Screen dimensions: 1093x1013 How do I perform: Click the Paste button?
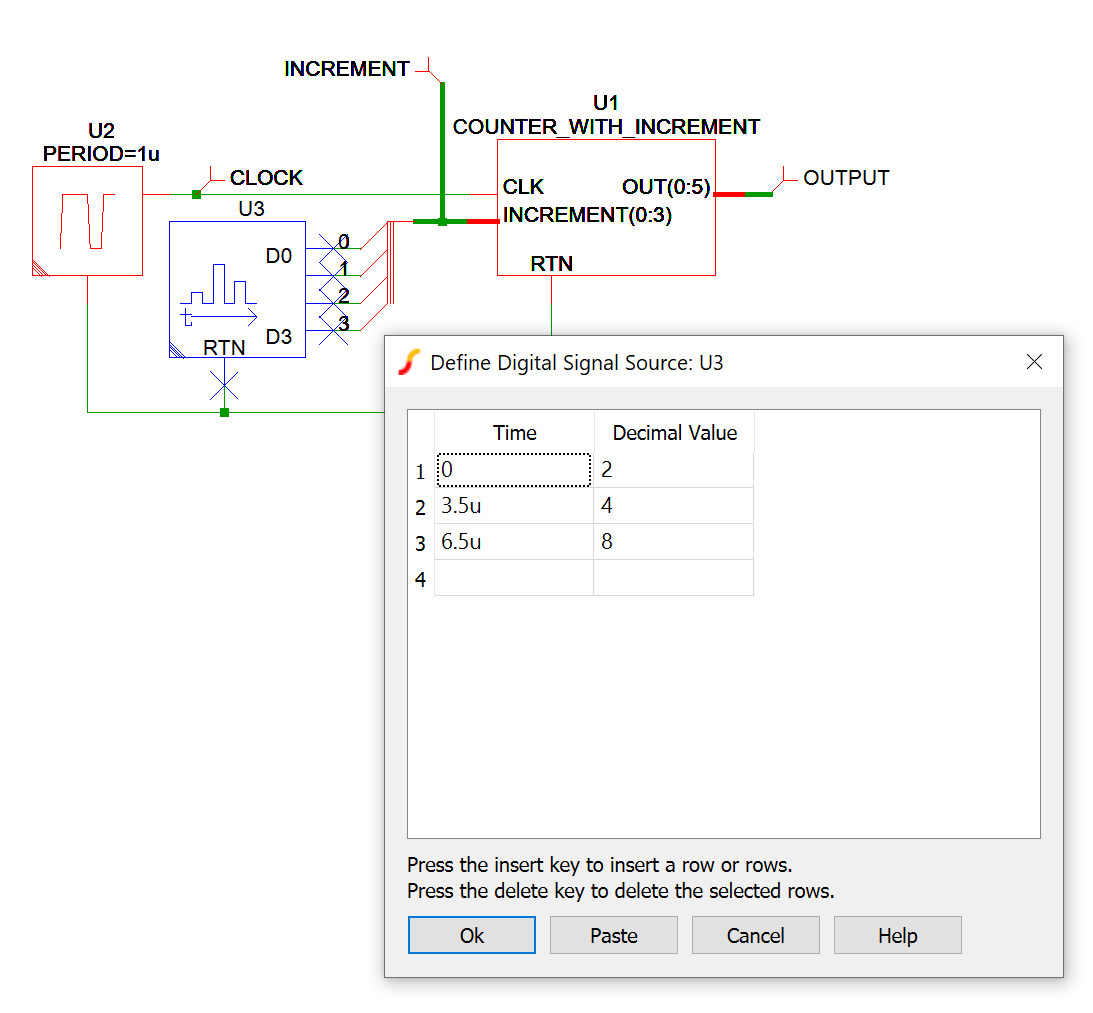pyautogui.click(x=613, y=935)
